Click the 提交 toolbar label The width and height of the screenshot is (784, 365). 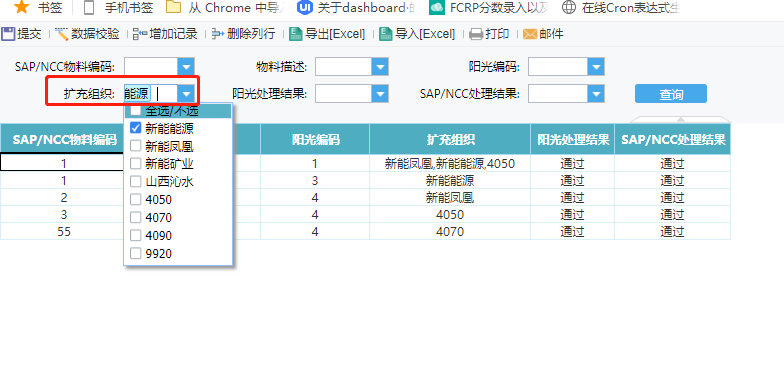click(29, 34)
